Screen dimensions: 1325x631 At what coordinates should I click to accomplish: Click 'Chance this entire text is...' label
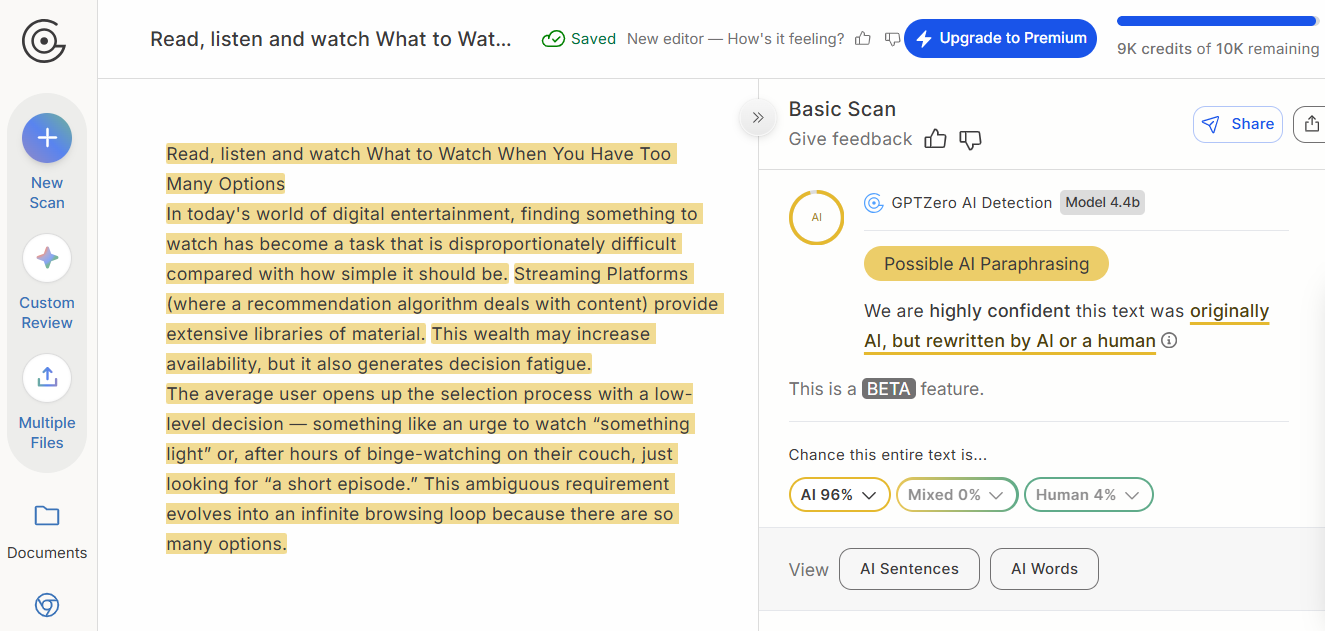coord(888,454)
